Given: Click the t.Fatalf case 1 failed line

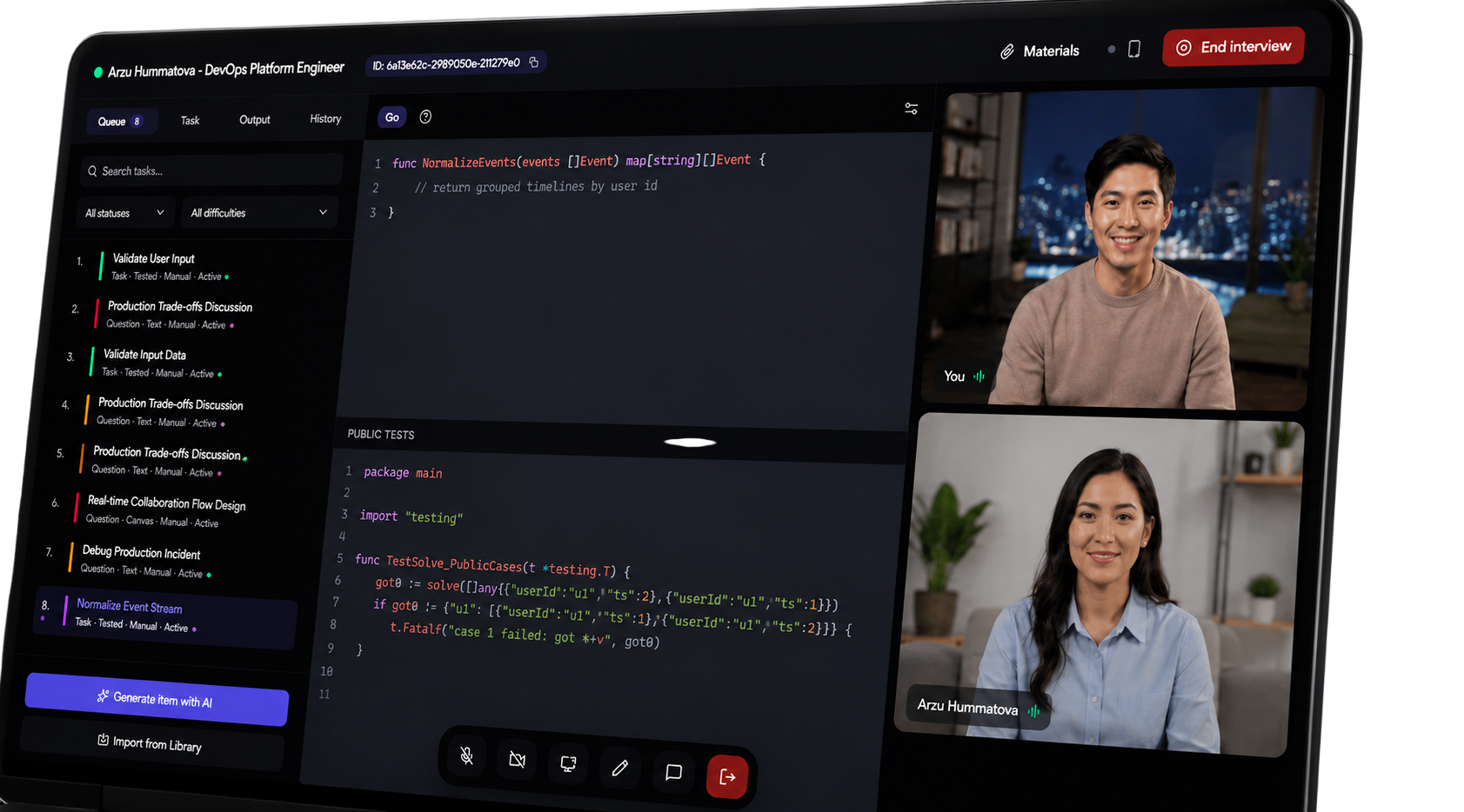Looking at the screenshot, I should [x=525, y=635].
